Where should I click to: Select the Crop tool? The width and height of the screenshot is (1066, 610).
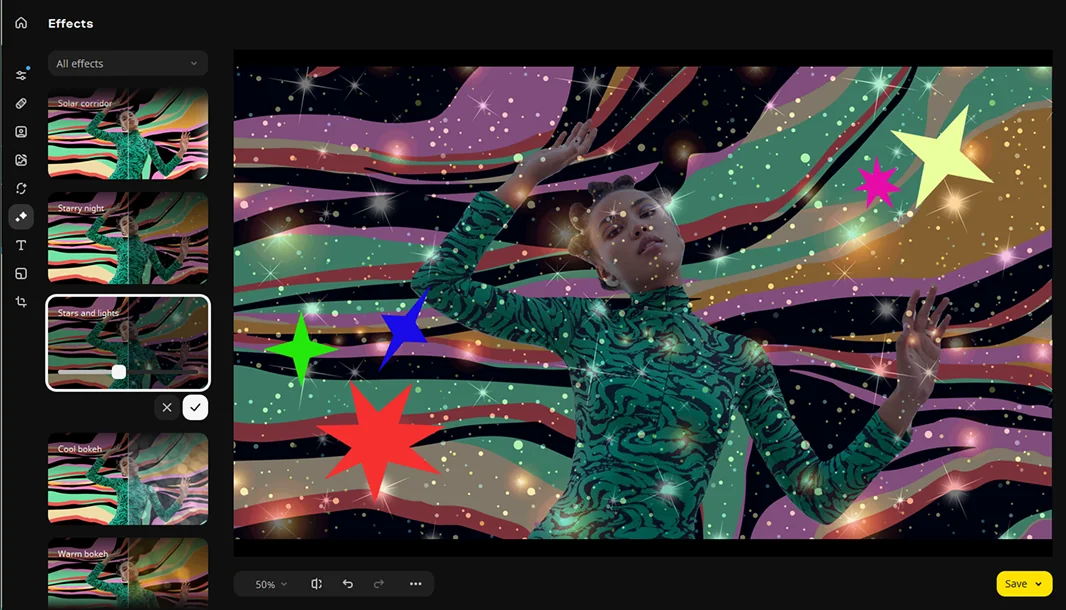click(21, 302)
